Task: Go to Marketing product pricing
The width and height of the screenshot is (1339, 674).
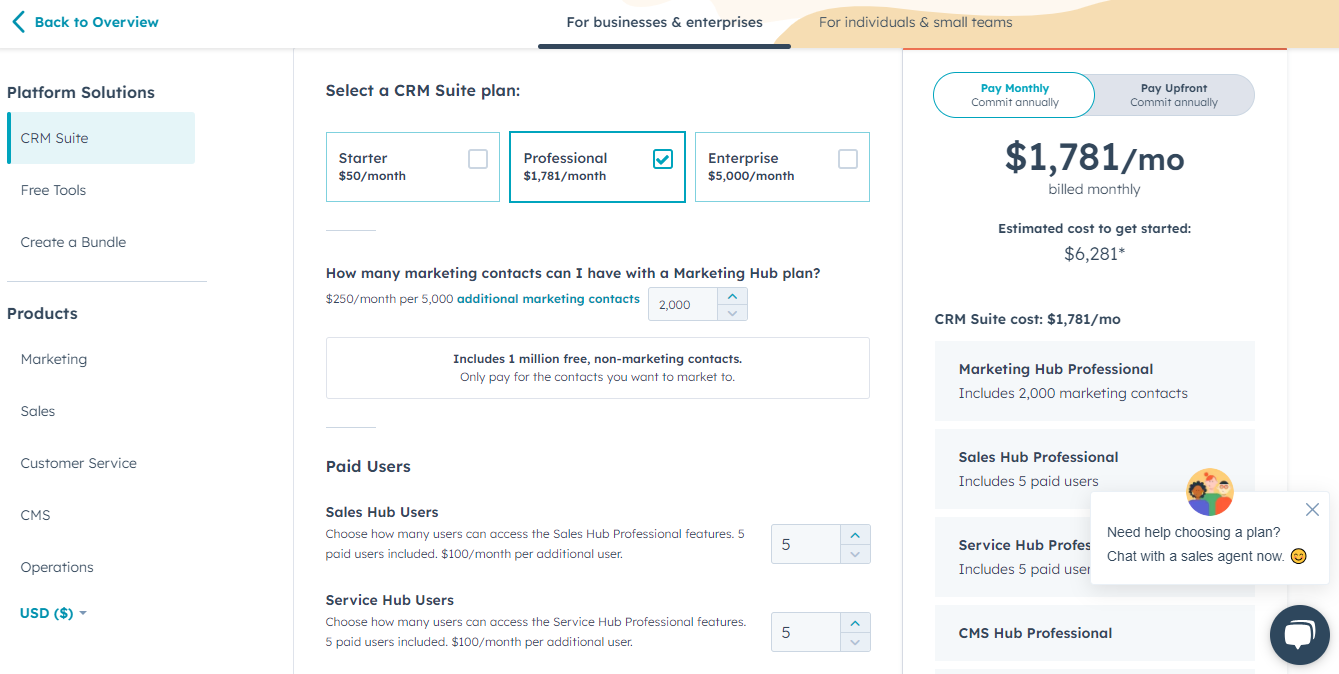Action: click(54, 359)
